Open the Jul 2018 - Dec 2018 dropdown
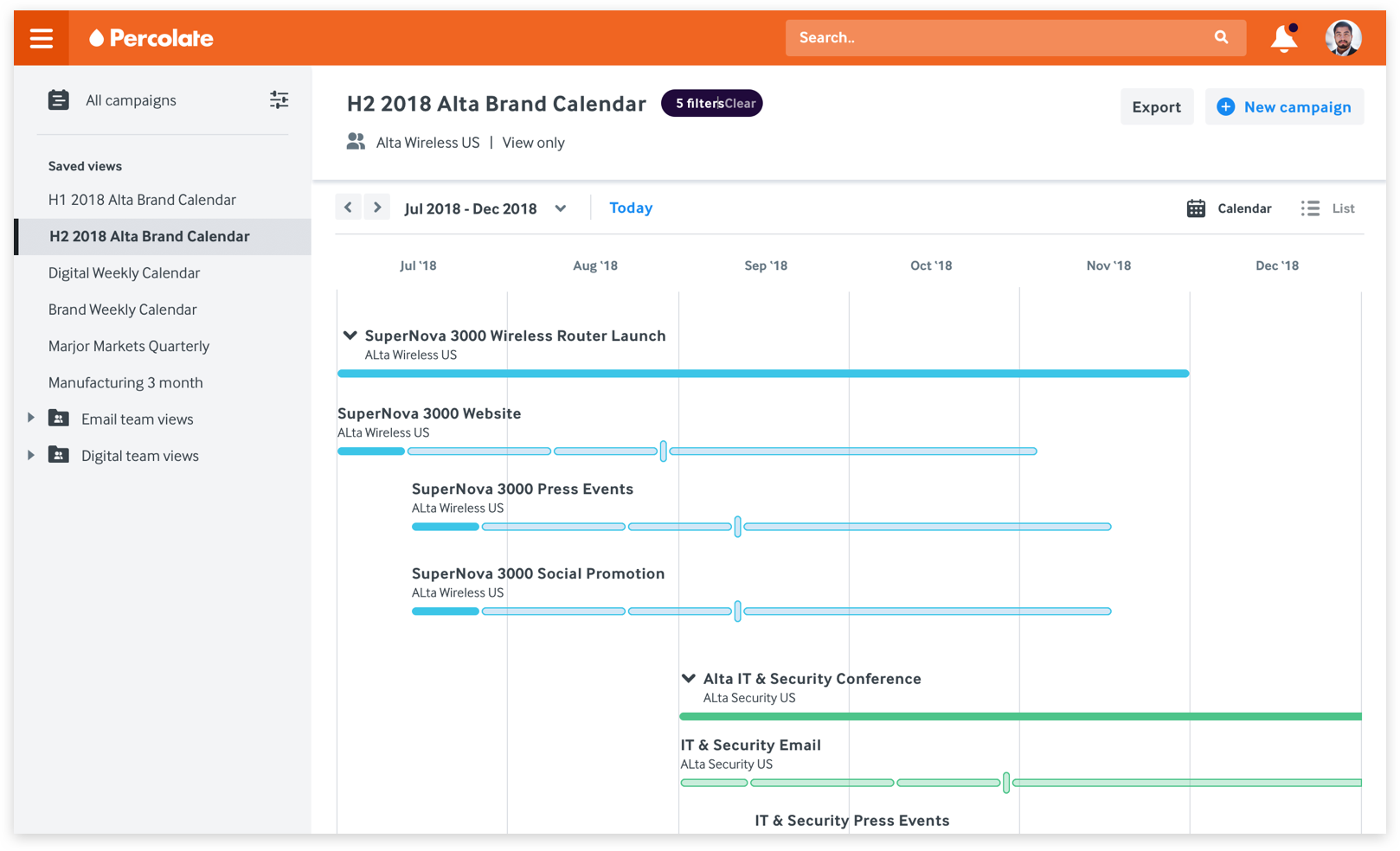The height and width of the screenshot is (851, 1400). 485,208
